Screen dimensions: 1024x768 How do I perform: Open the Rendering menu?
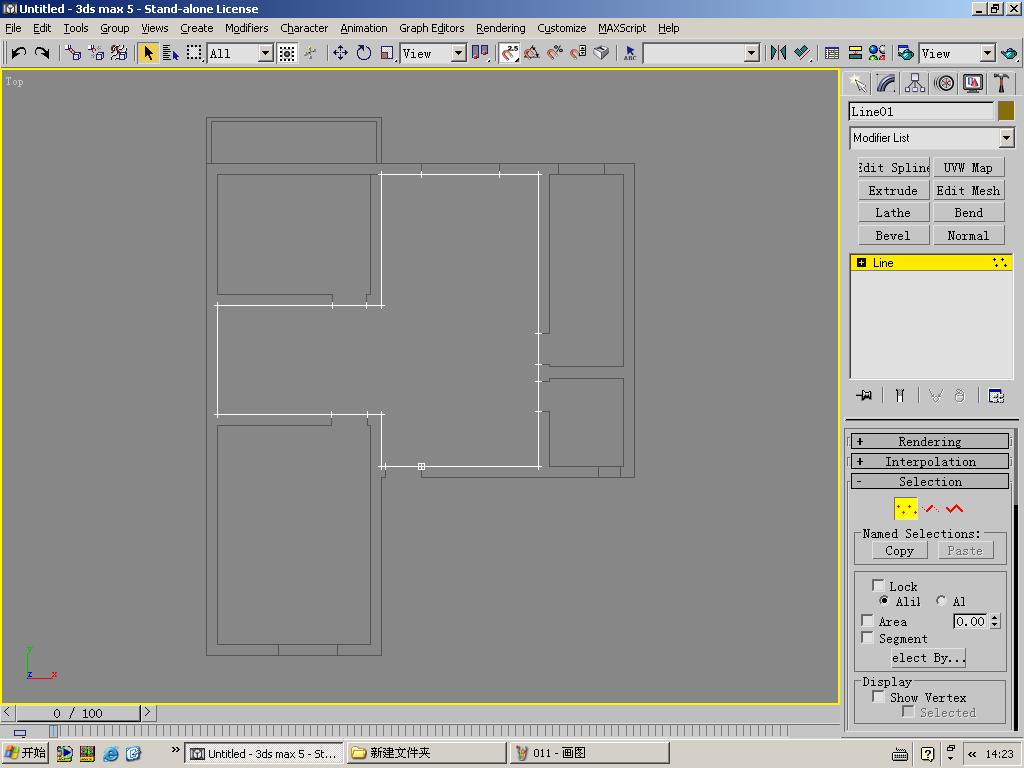[500, 28]
